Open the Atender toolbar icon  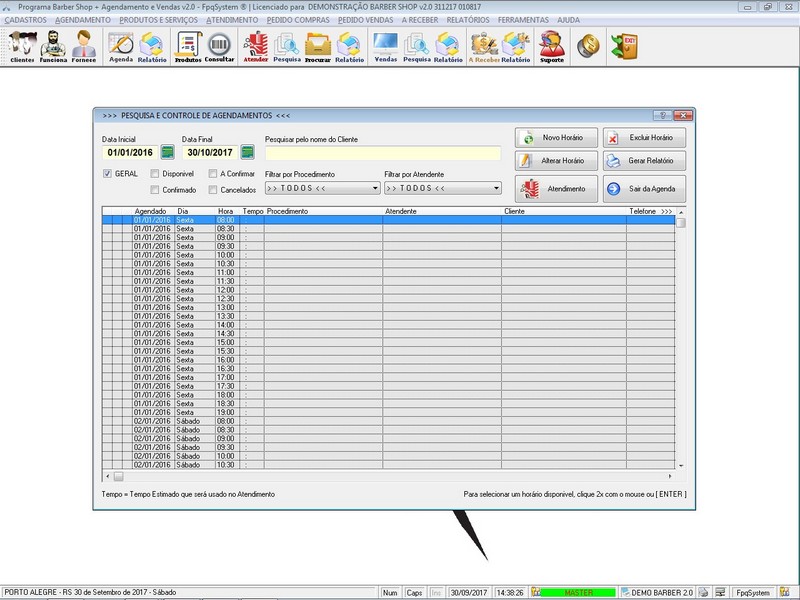256,46
